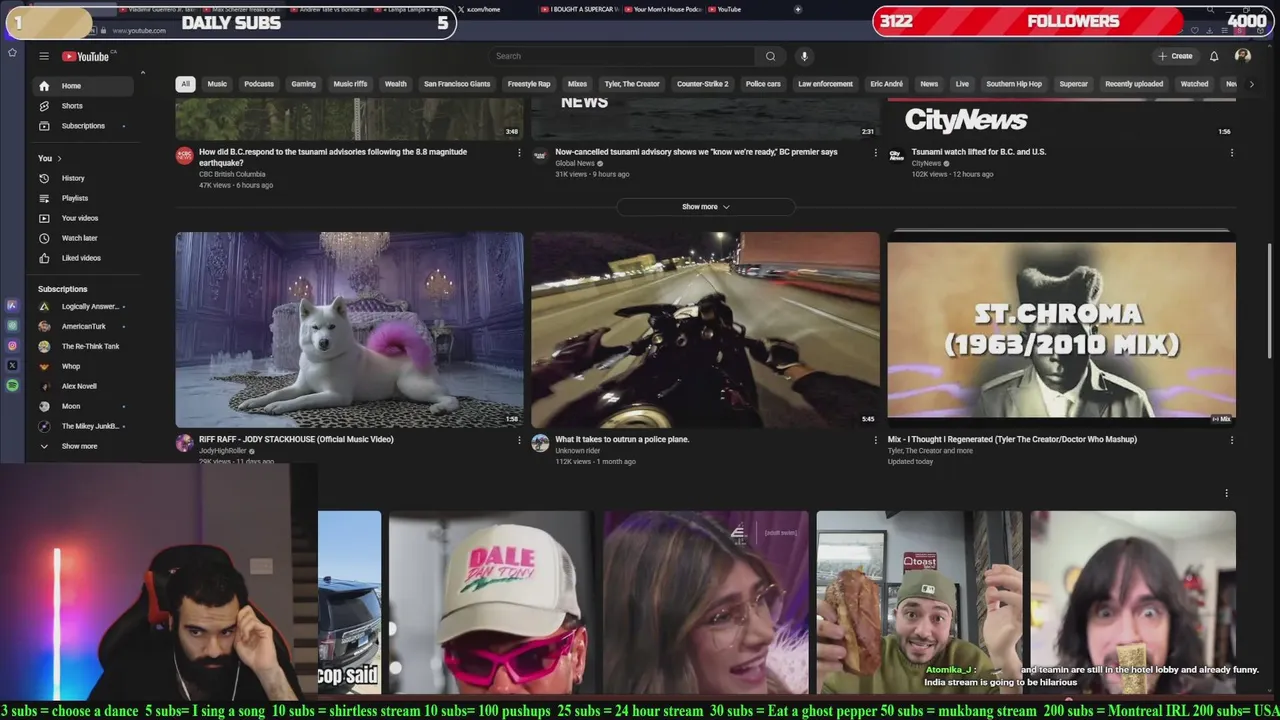Open more options for police plane video
1280x720 pixels.
click(x=875, y=440)
